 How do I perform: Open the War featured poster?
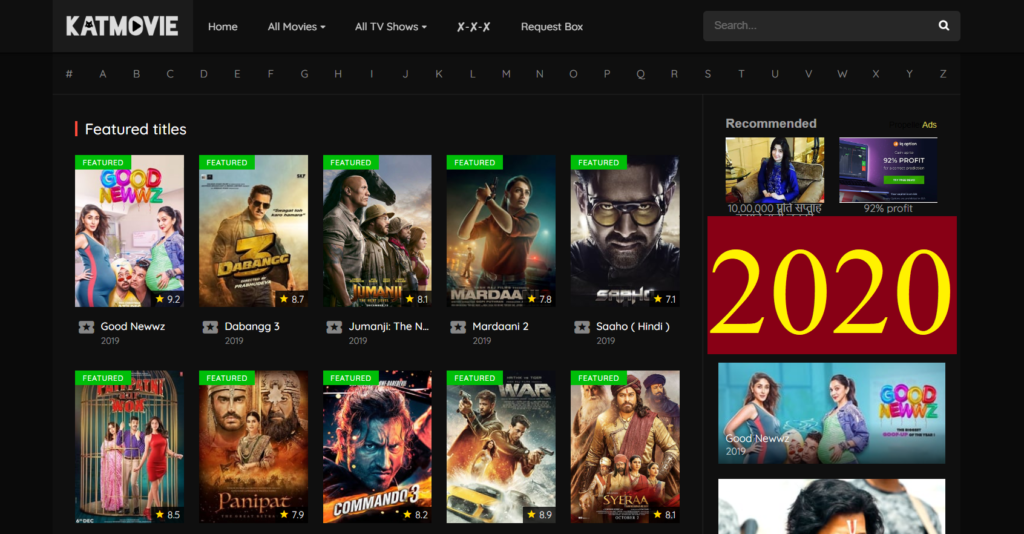tap(501, 447)
